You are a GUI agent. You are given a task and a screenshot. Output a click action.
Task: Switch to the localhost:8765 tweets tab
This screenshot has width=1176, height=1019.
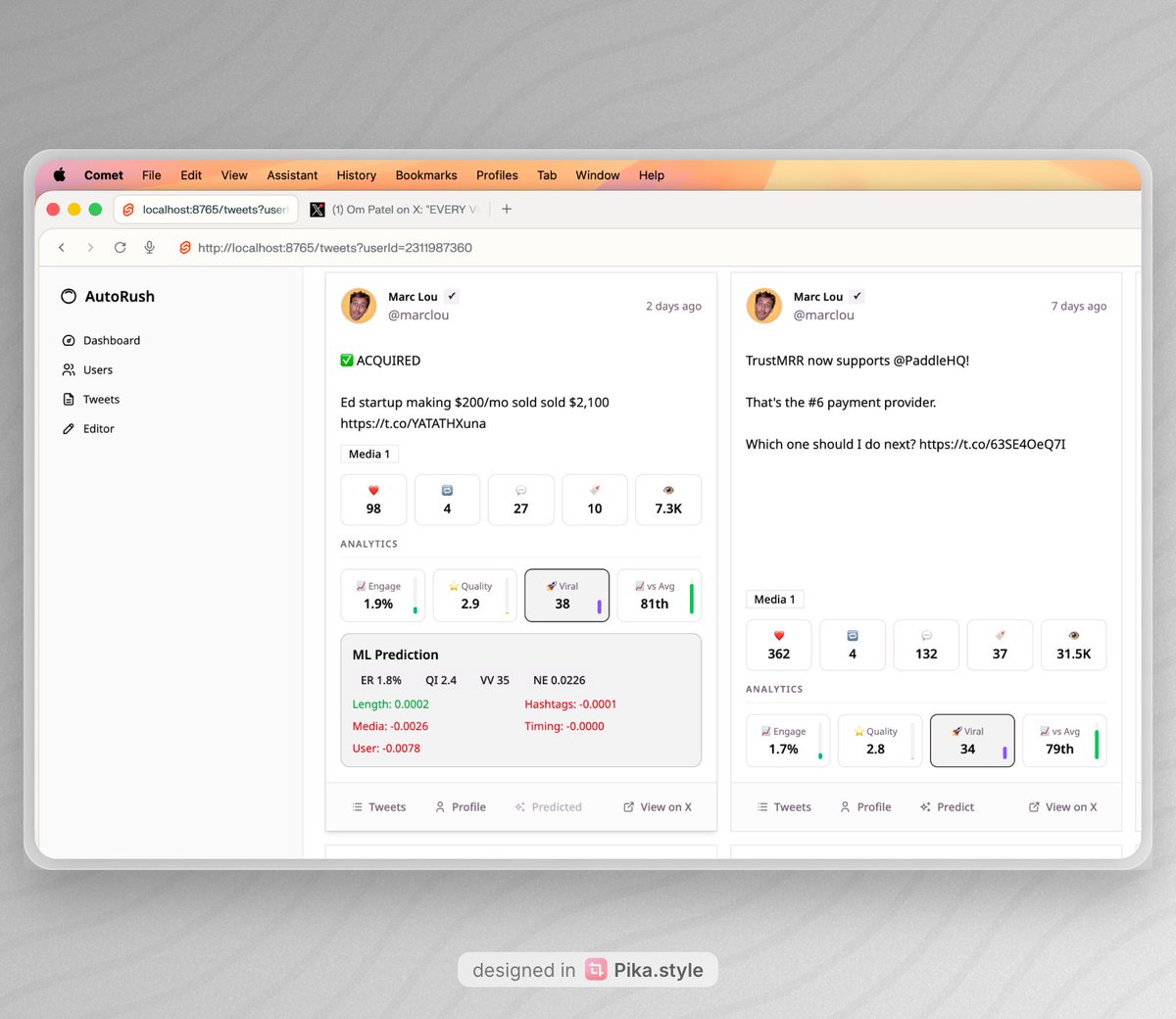tap(206, 210)
